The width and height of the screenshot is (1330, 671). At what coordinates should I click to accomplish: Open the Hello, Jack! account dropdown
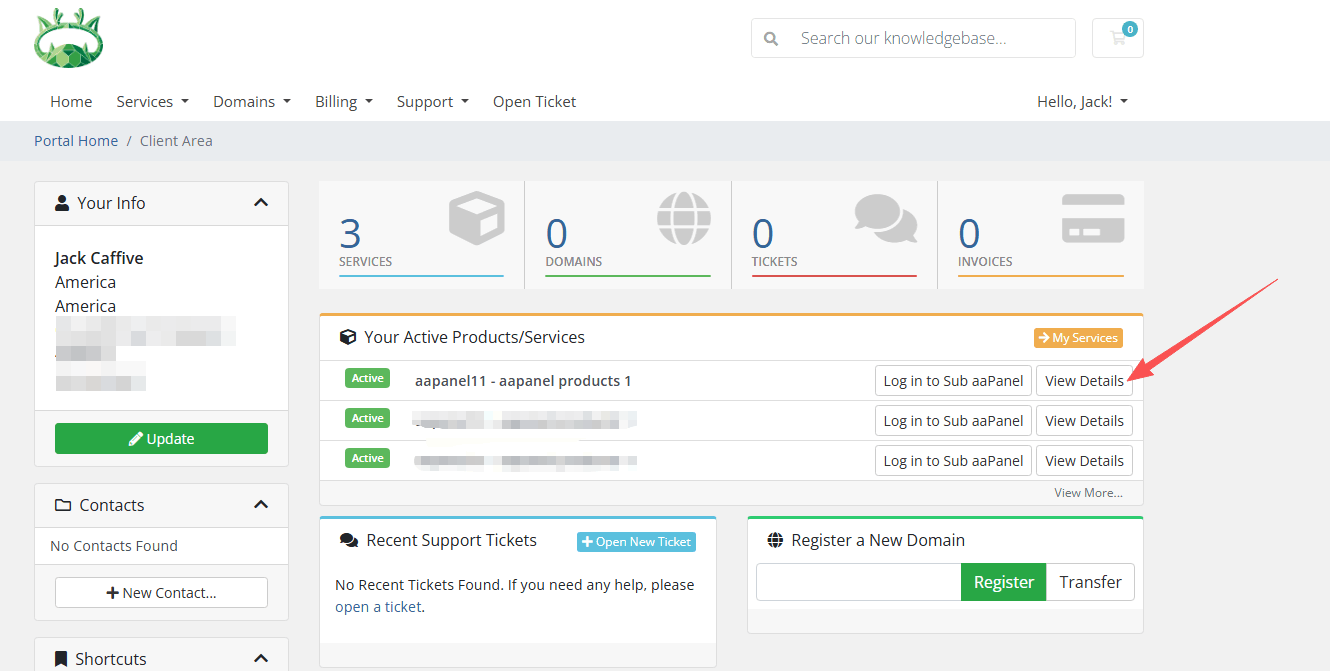click(1082, 102)
